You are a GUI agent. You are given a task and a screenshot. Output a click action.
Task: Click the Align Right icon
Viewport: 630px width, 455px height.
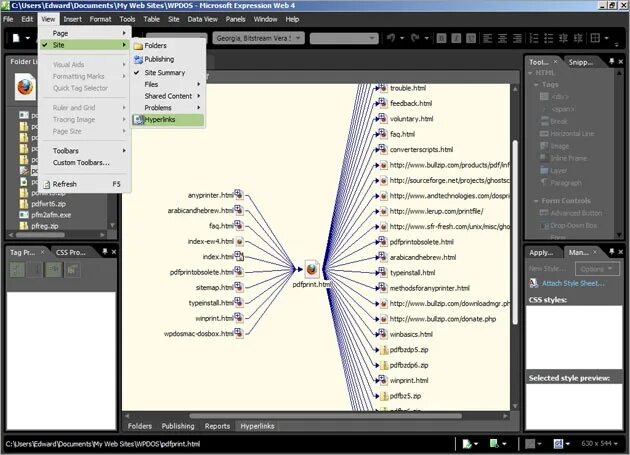[x=517, y=38]
